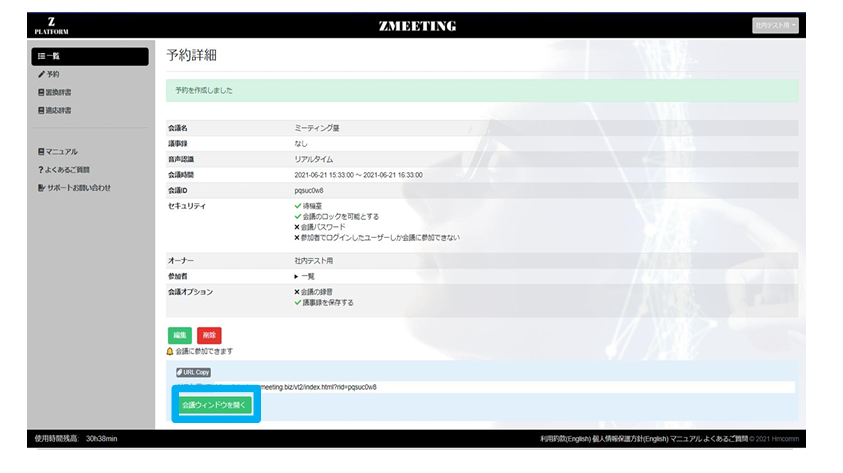Click the check icon beside 議事録を保存する

(x=297, y=303)
